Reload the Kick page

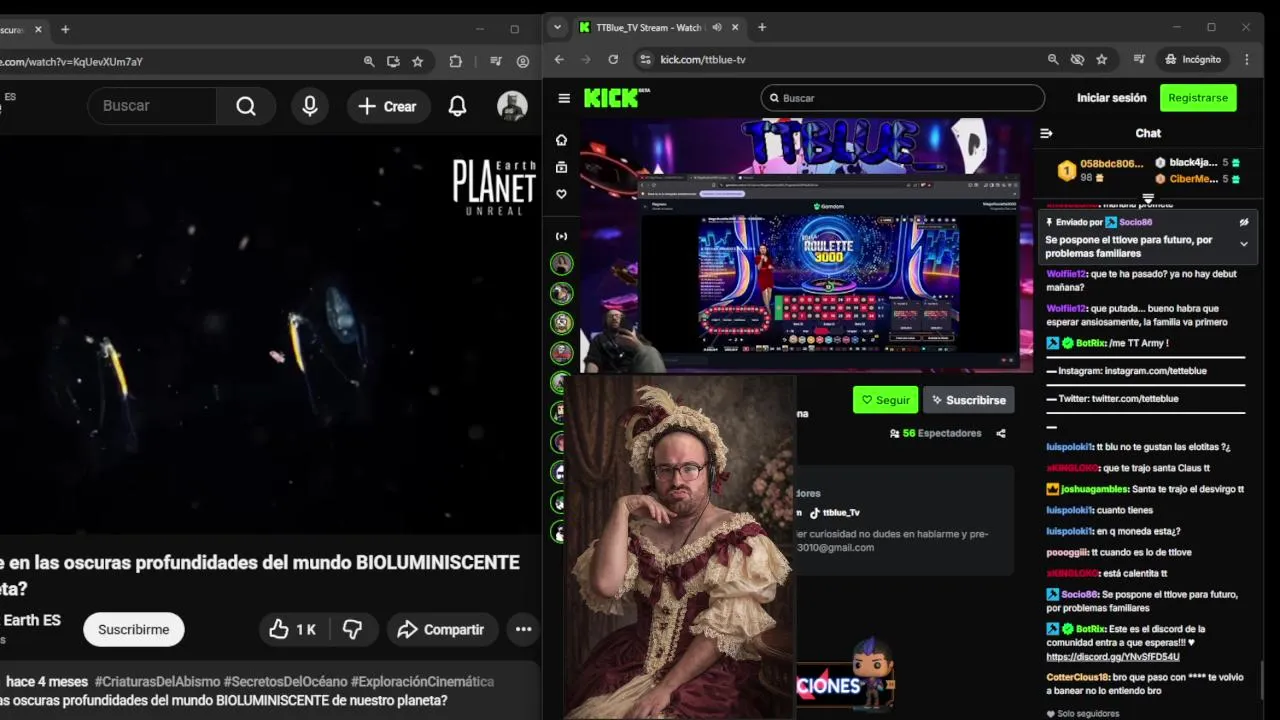(613, 60)
